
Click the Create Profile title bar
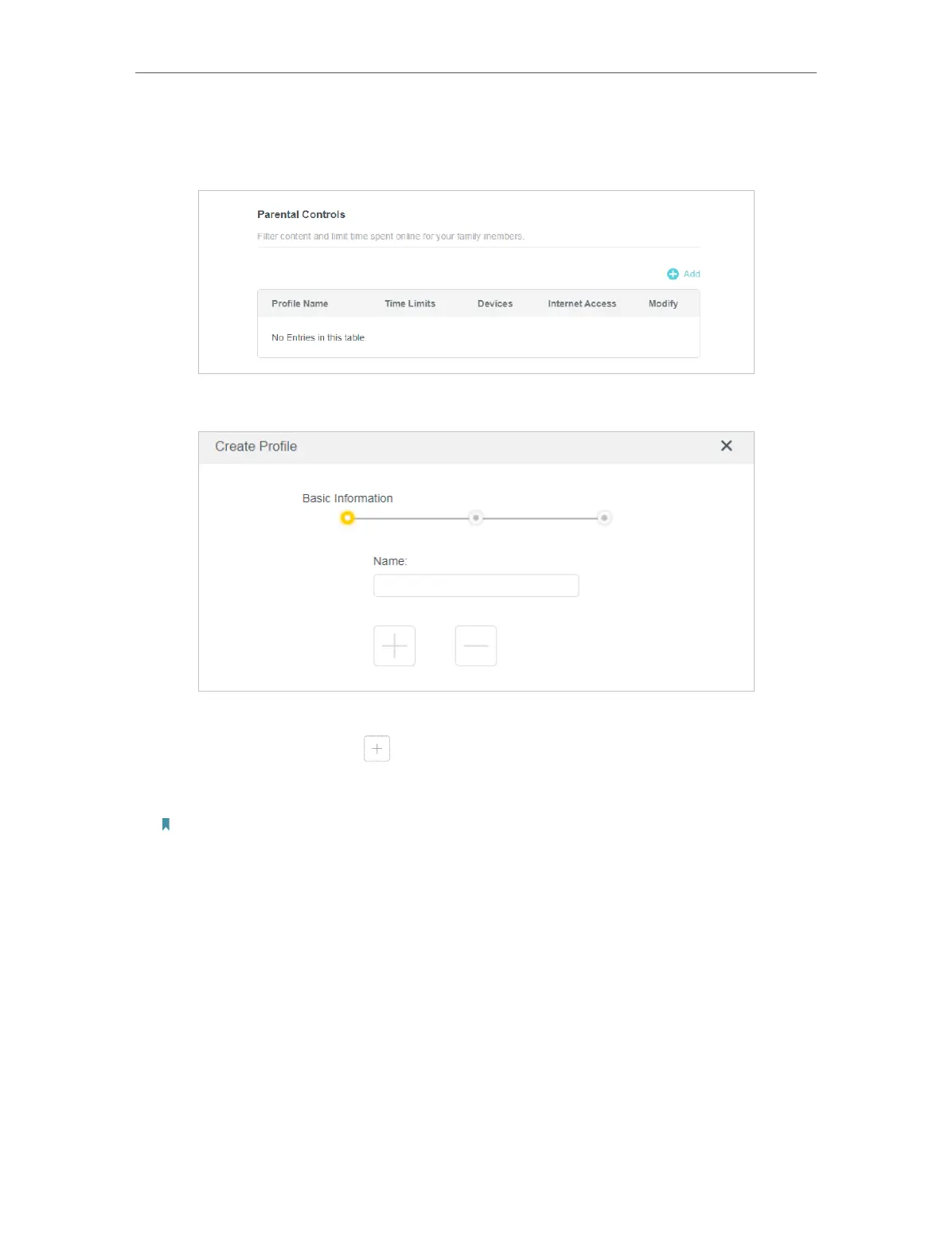(476, 447)
